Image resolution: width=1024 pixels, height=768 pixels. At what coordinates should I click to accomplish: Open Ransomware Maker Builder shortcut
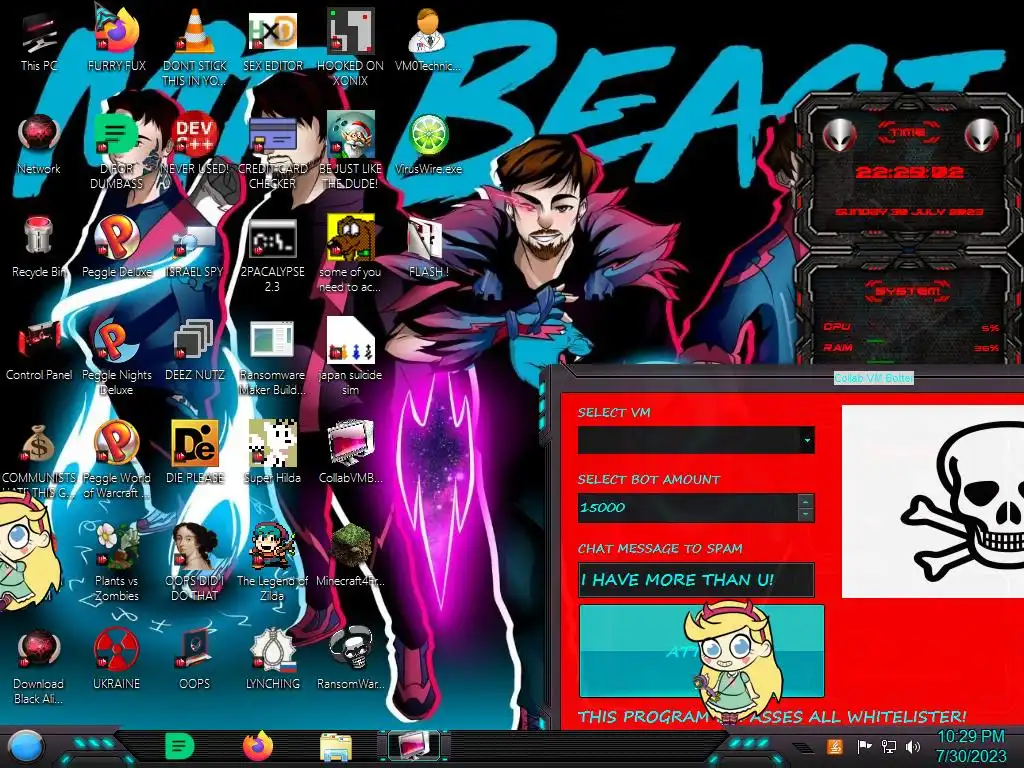(272, 357)
